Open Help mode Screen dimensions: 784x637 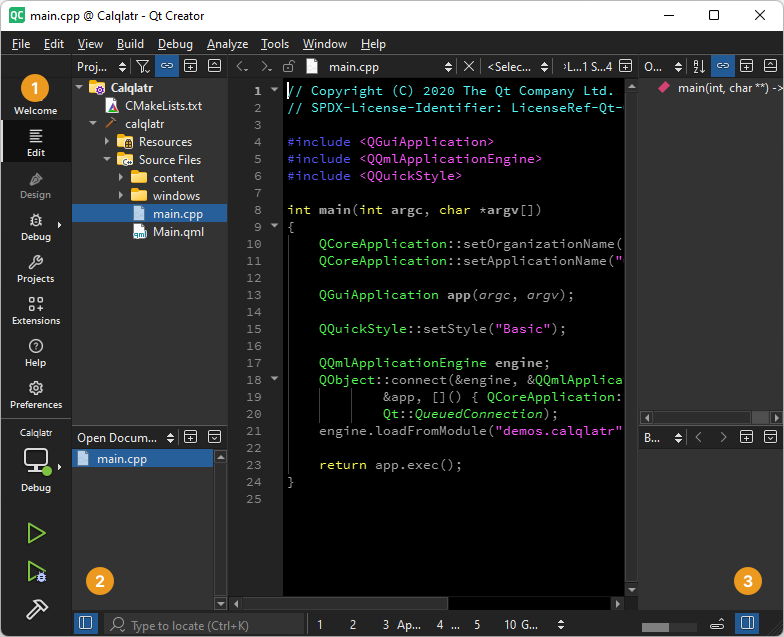[36, 353]
